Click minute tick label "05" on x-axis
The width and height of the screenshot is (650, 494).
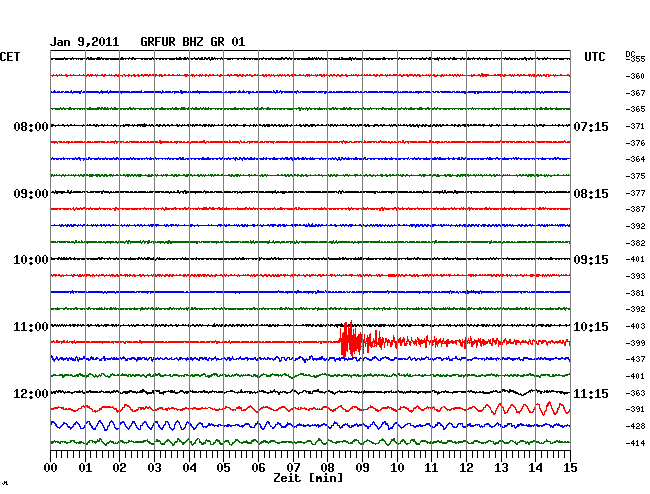[x=223, y=468]
